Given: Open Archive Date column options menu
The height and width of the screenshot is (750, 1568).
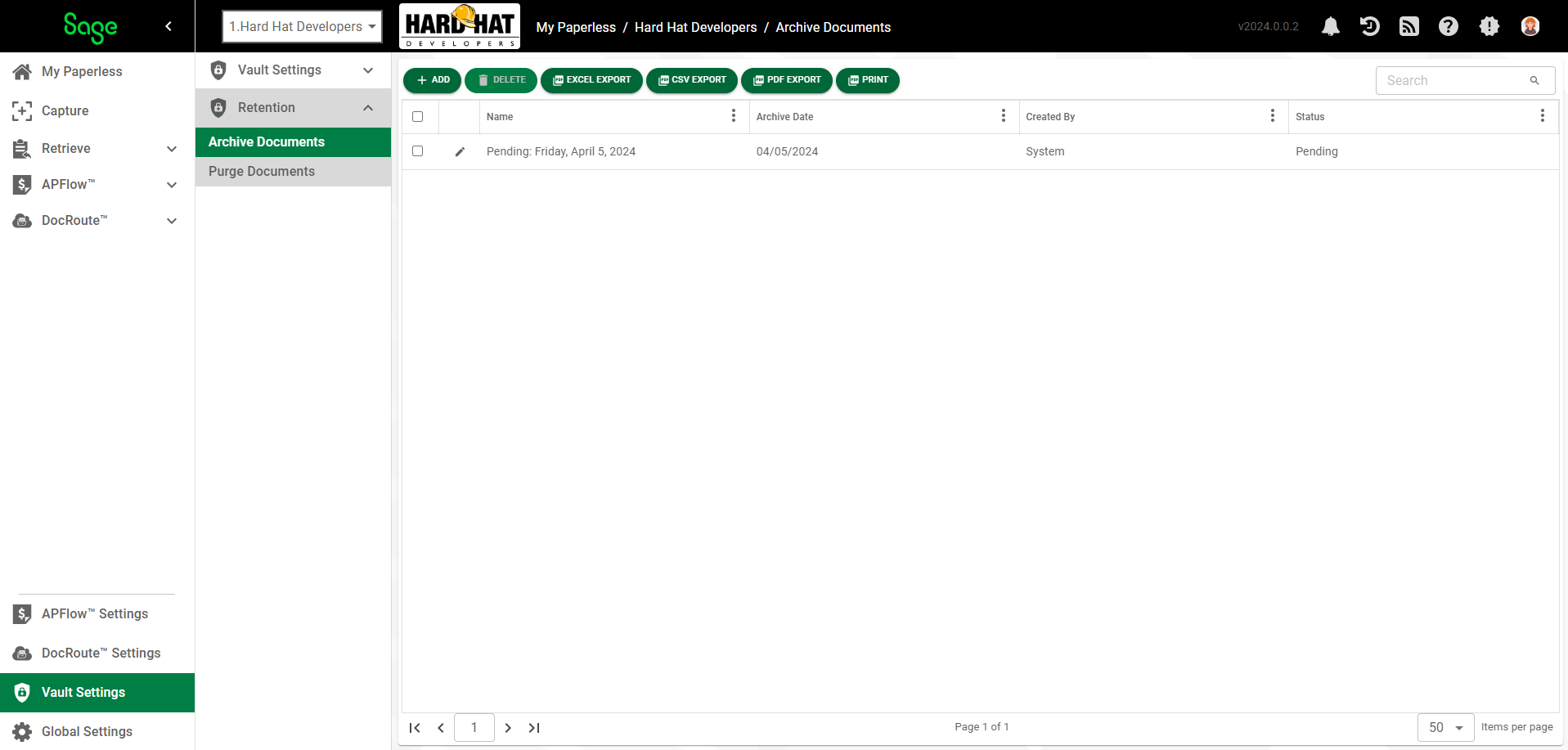Looking at the screenshot, I should [x=1004, y=116].
